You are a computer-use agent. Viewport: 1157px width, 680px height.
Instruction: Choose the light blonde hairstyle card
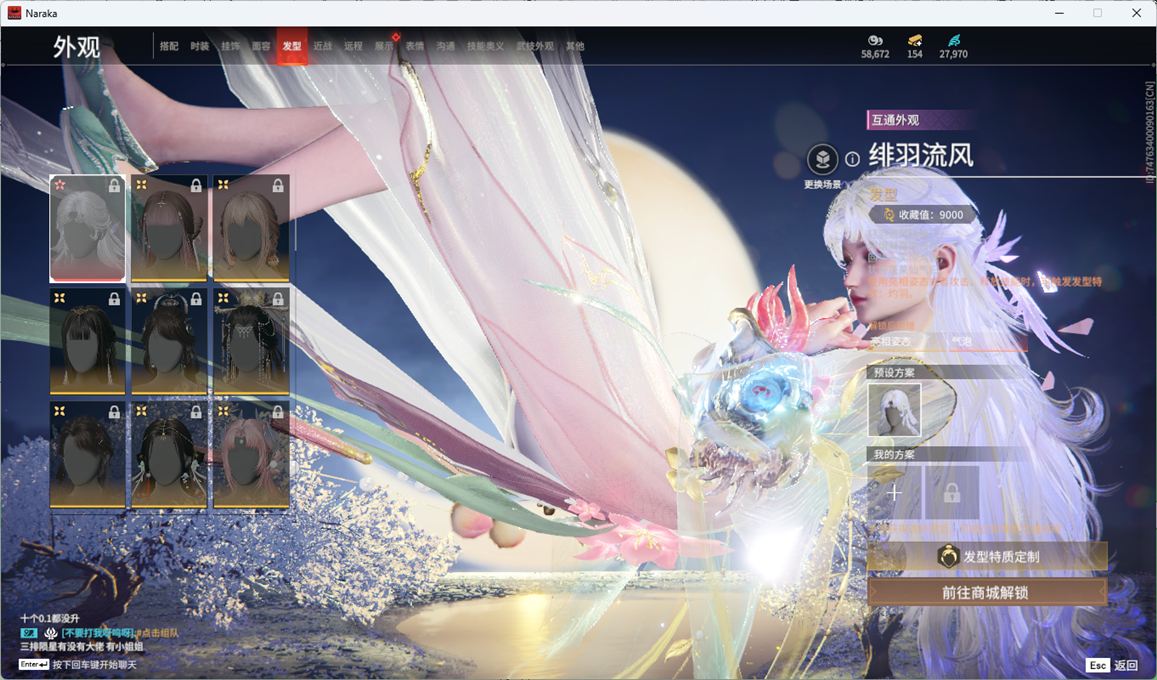coord(251,228)
